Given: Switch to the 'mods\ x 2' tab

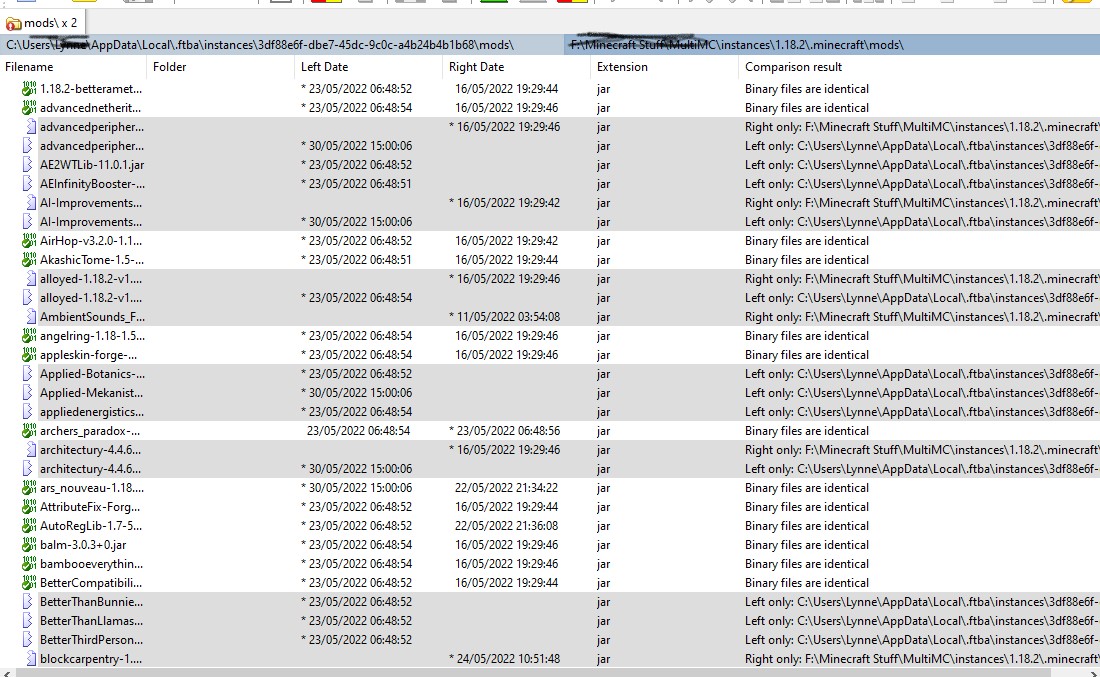Looking at the screenshot, I should (x=42, y=23).
